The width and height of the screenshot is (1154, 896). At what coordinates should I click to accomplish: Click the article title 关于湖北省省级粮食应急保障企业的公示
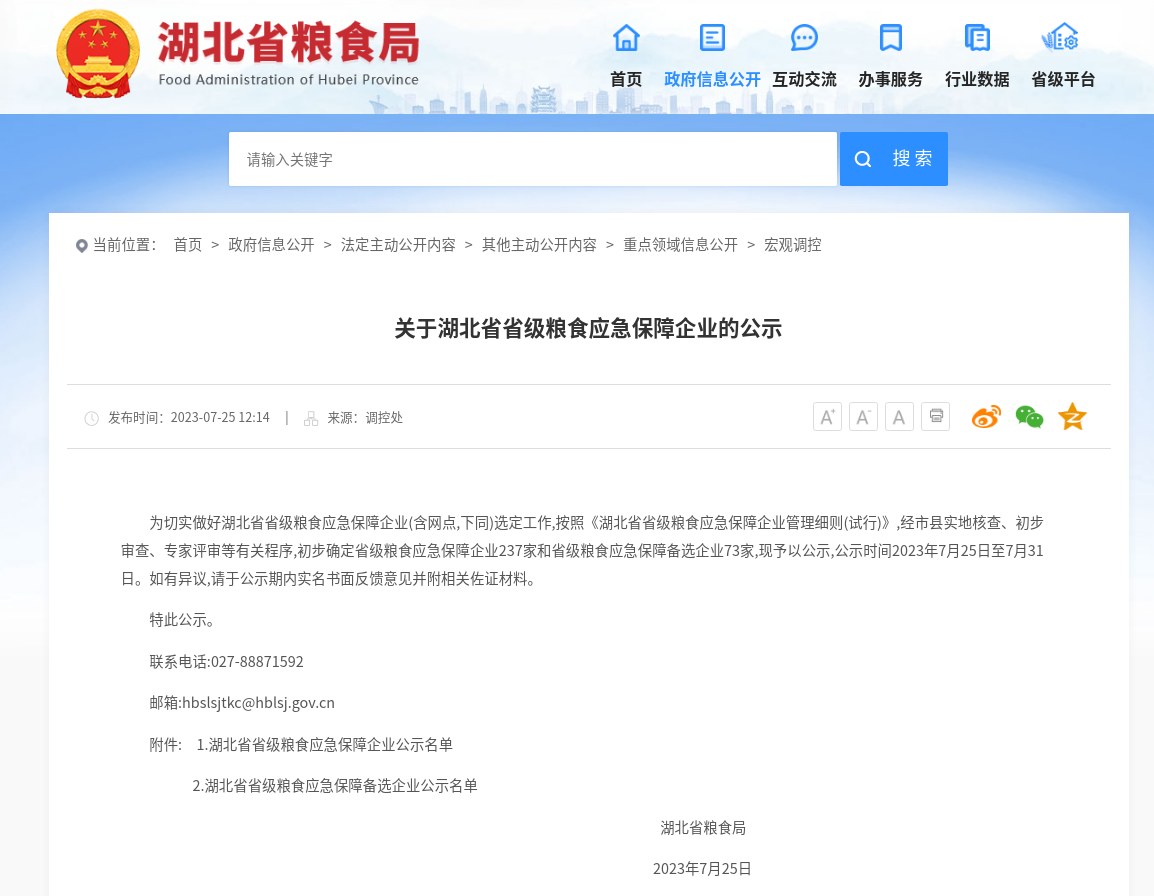(x=588, y=328)
